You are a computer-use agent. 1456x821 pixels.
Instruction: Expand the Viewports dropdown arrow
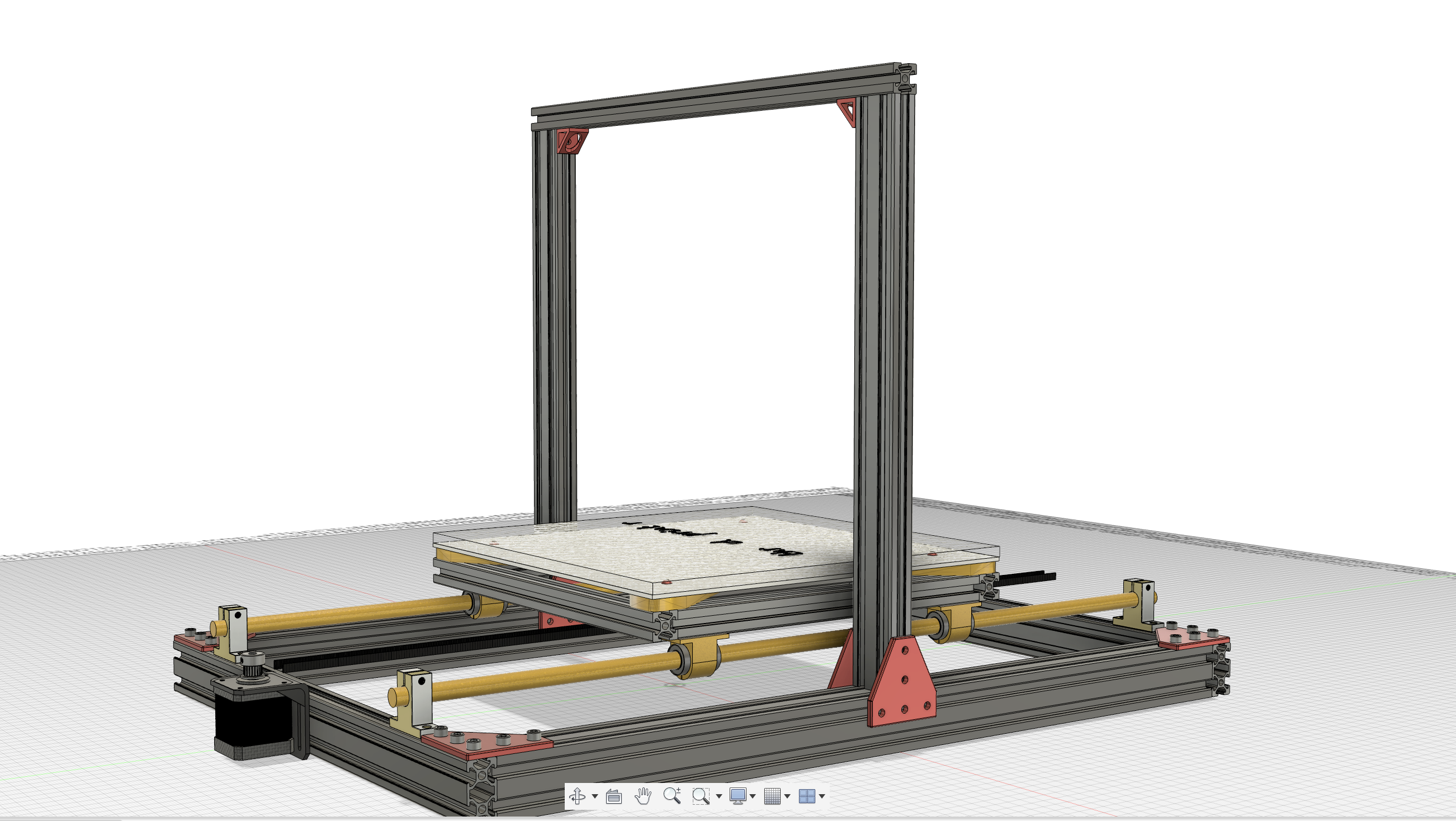[x=822, y=797]
